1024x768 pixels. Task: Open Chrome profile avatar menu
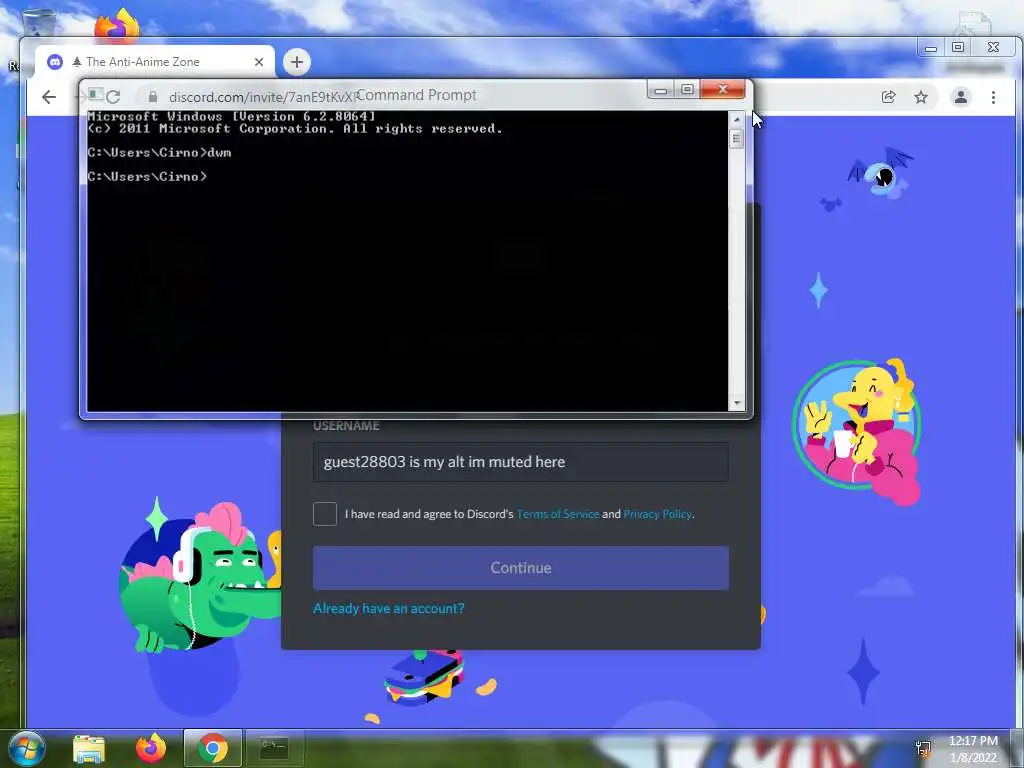point(961,97)
